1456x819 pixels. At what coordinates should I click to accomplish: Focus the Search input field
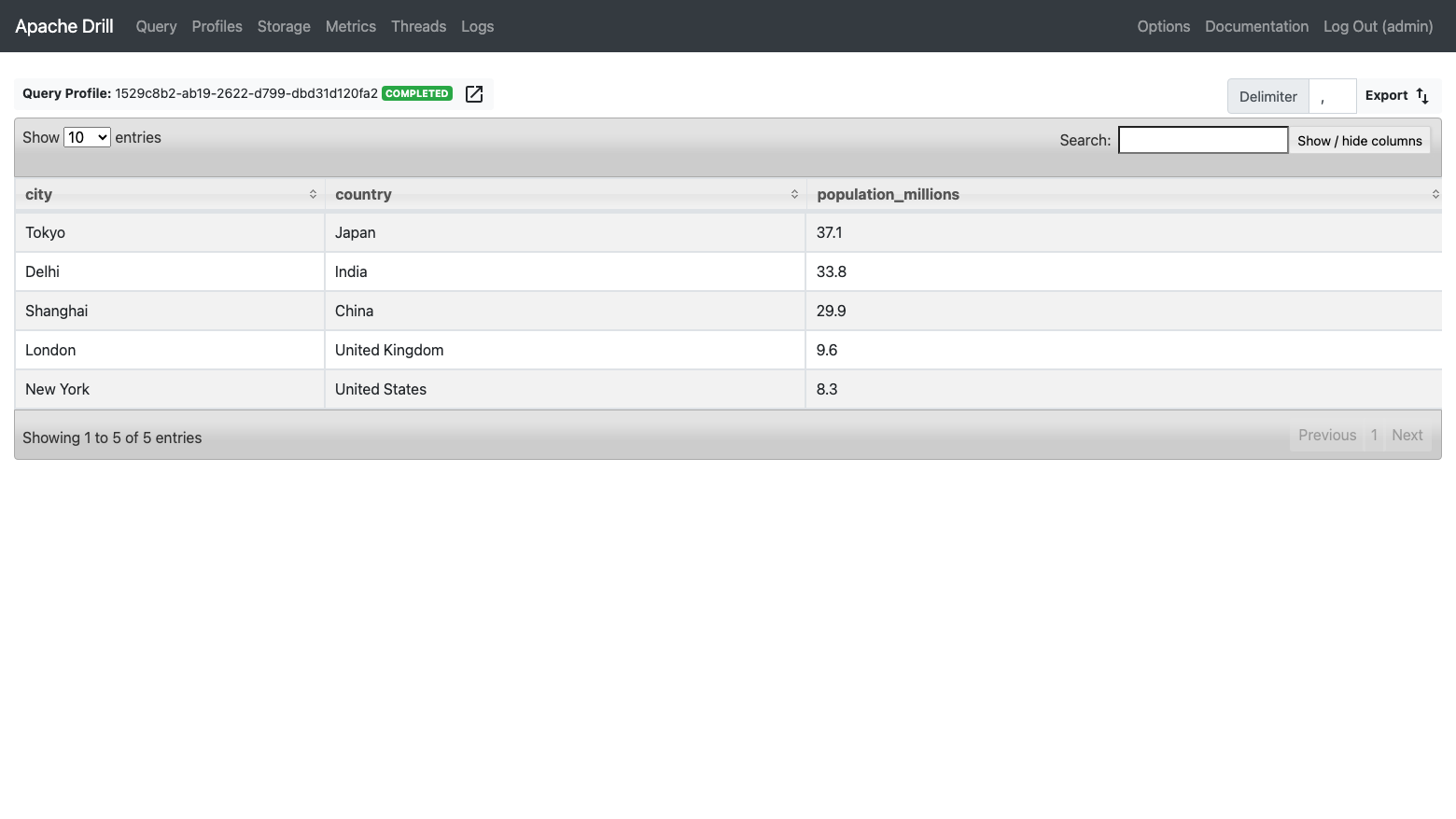(x=1203, y=140)
